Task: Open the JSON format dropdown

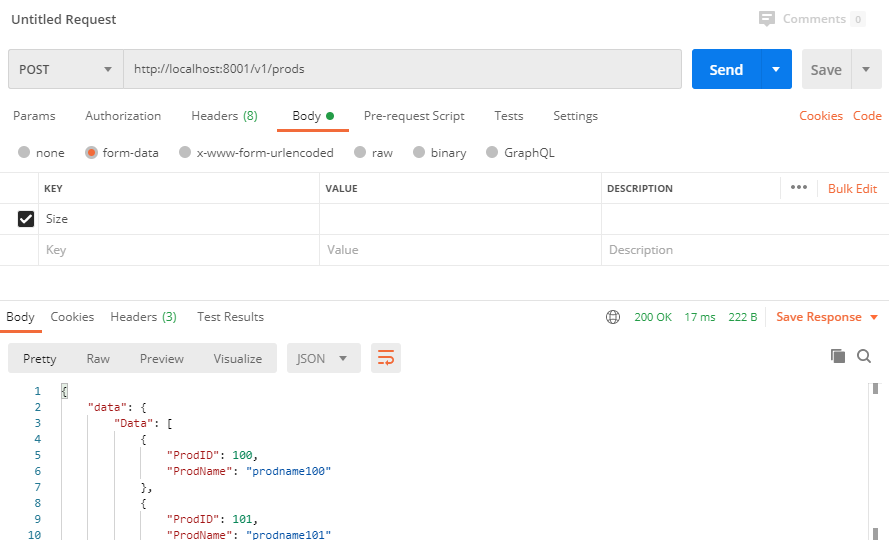Action: [x=324, y=358]
